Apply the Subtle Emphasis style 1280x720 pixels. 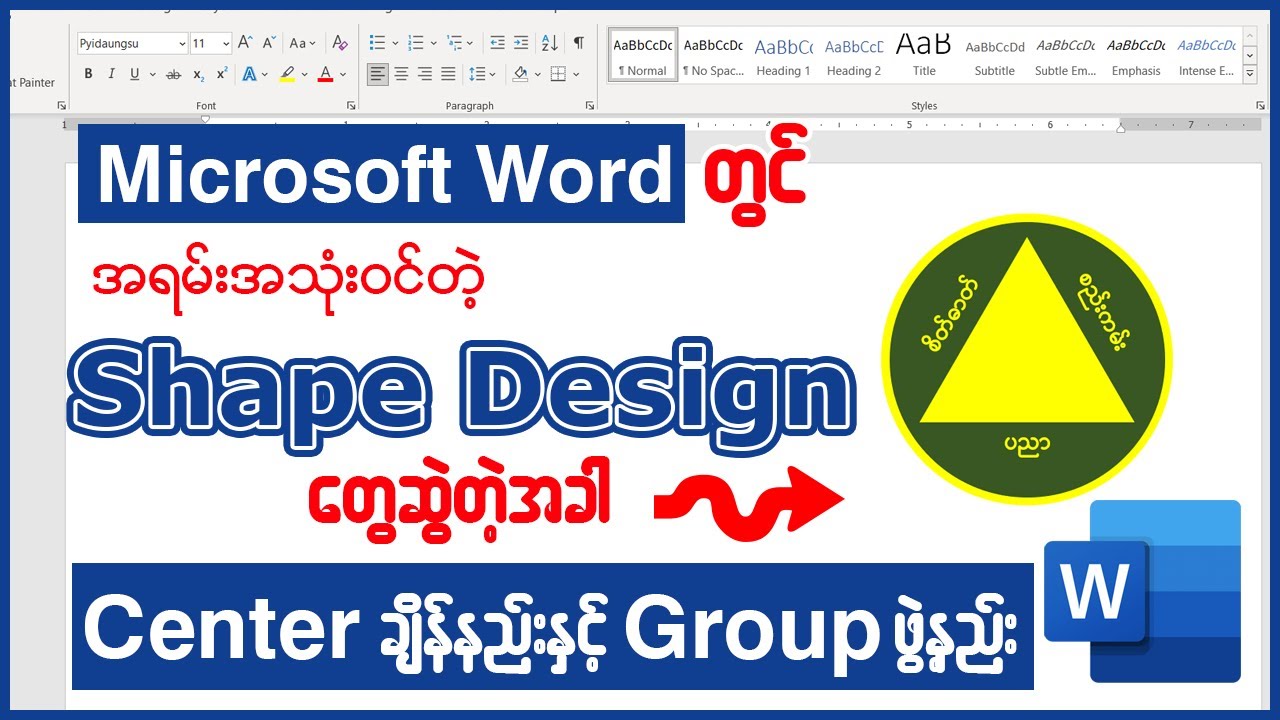[1065, 55]
